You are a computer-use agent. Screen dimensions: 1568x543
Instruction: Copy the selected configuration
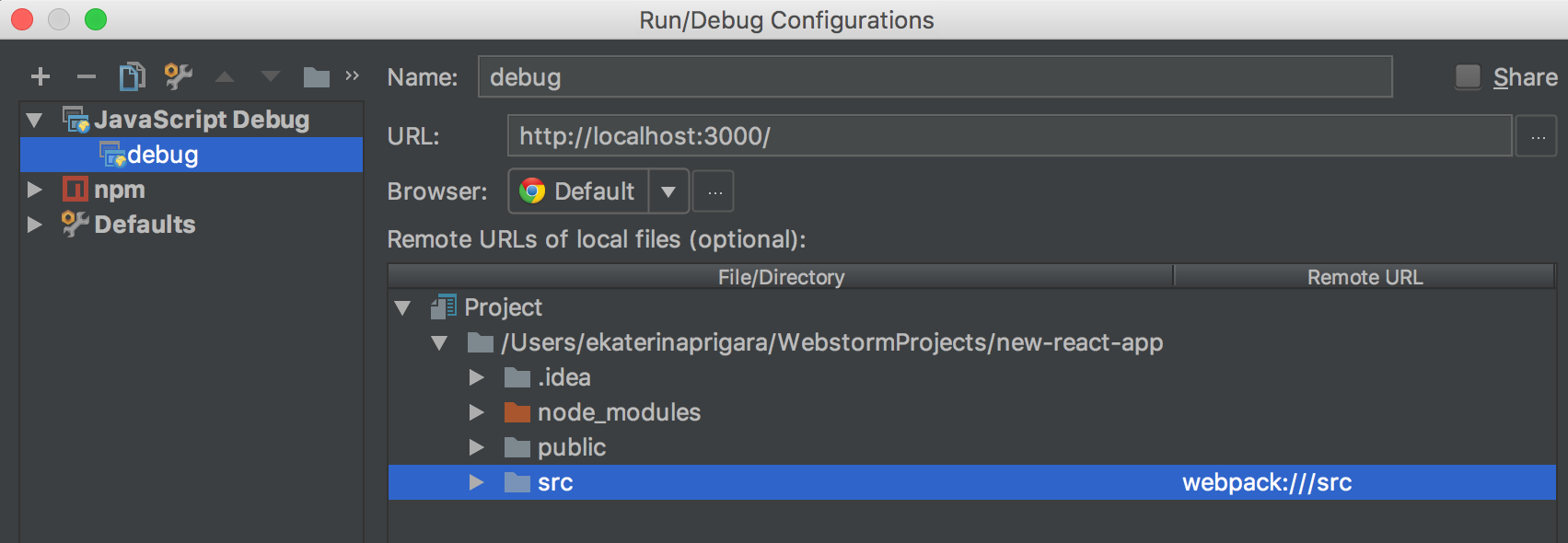click(133, 76)
